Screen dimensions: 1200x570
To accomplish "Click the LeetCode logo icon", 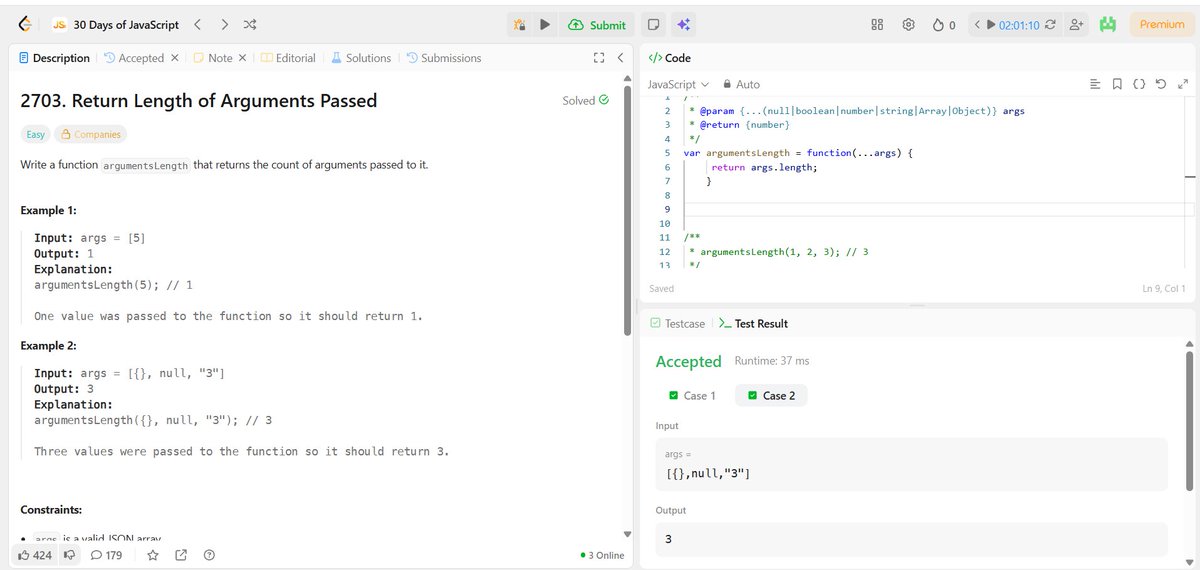I will coord(24,24).
